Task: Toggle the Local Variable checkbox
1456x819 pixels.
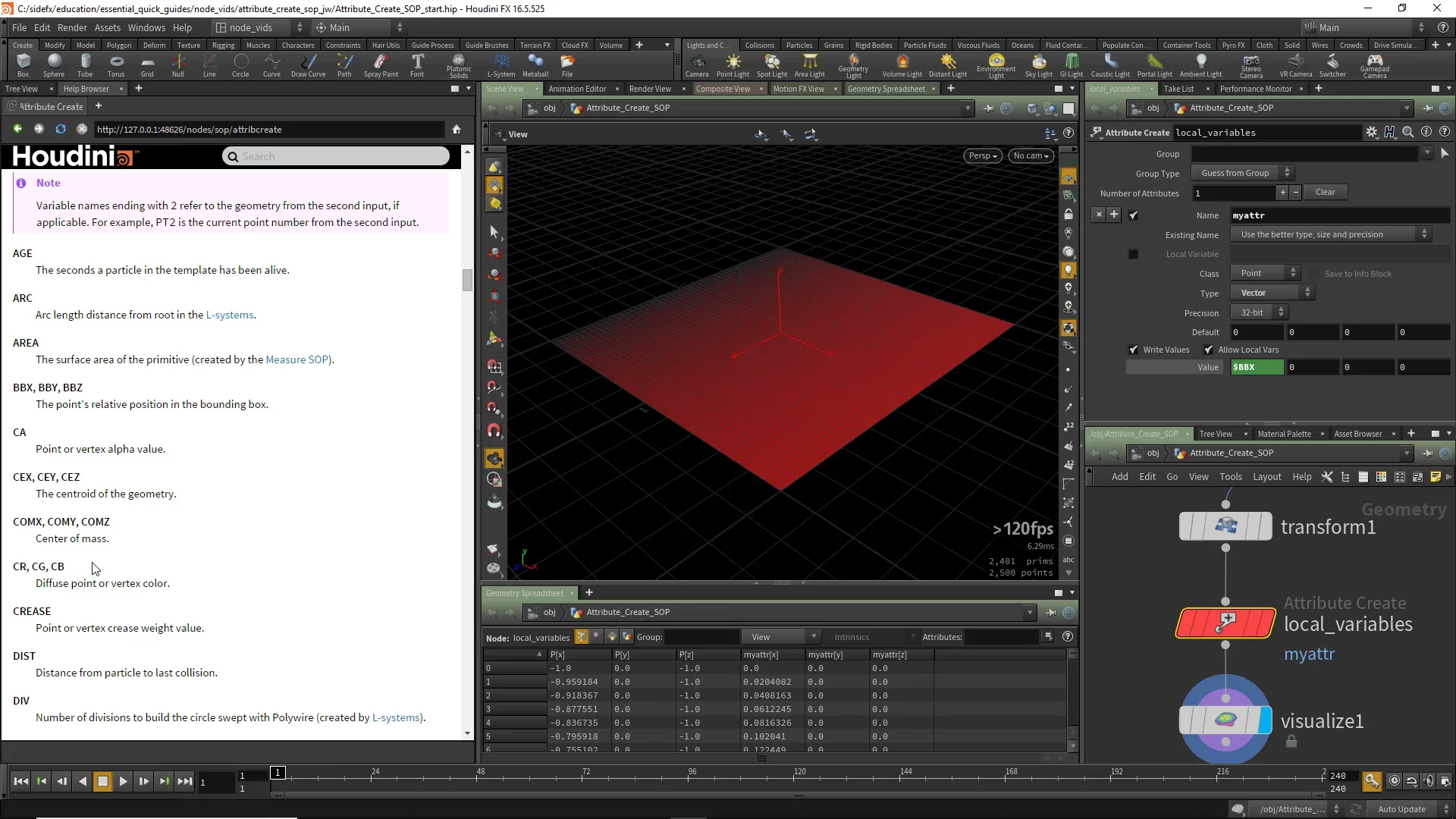Action: click(x=1133, y=254)
